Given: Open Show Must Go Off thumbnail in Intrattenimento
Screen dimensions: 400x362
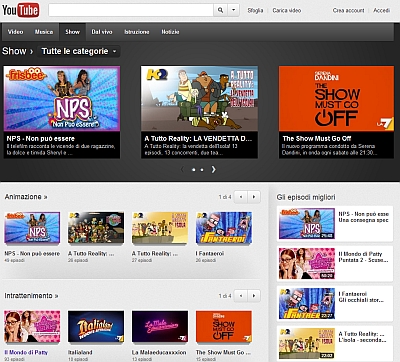Looking at the screenshot, I should (224, 327).
